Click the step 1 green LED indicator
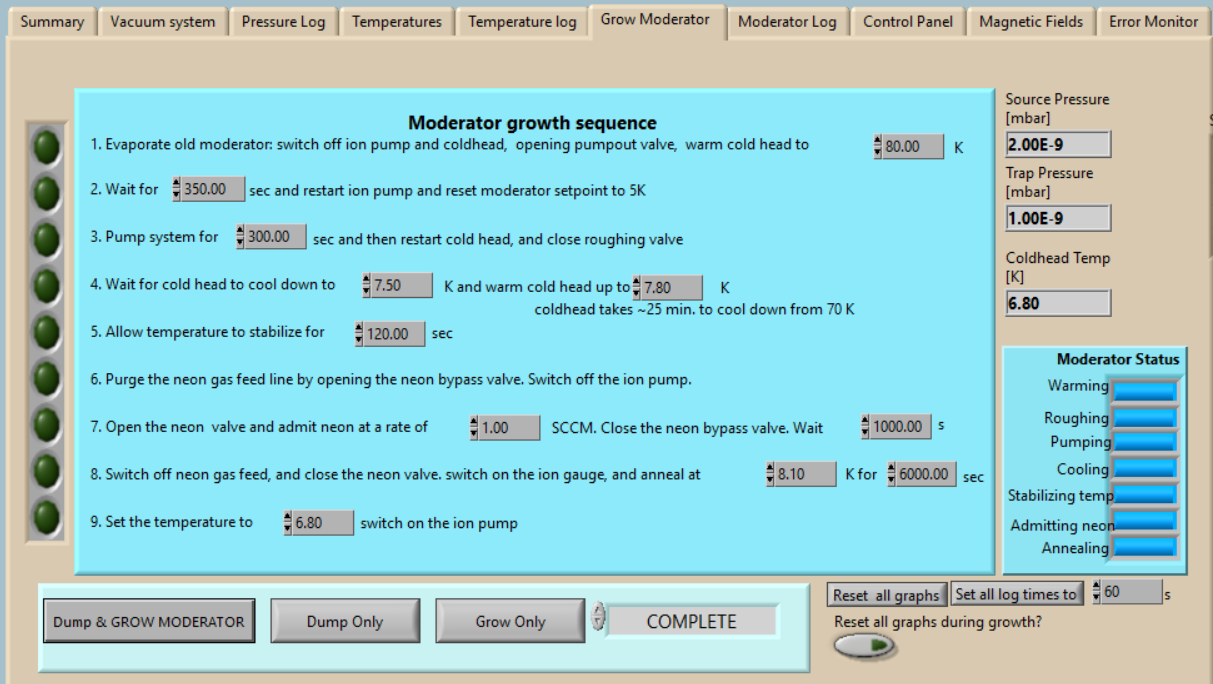This screenshot has height=684, width=1213. click(47, 146)
